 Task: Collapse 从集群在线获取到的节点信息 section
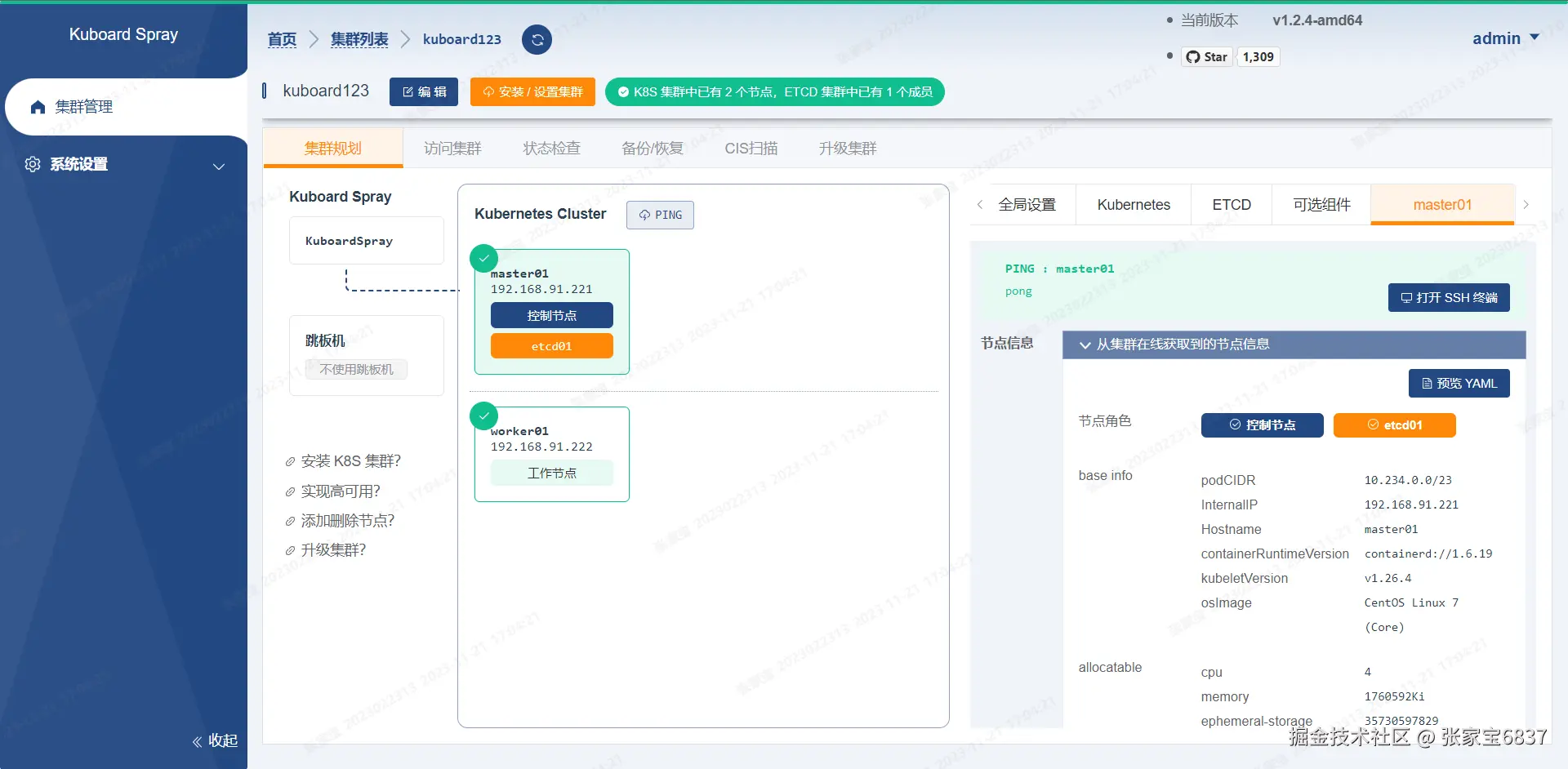pos(1294,344)
